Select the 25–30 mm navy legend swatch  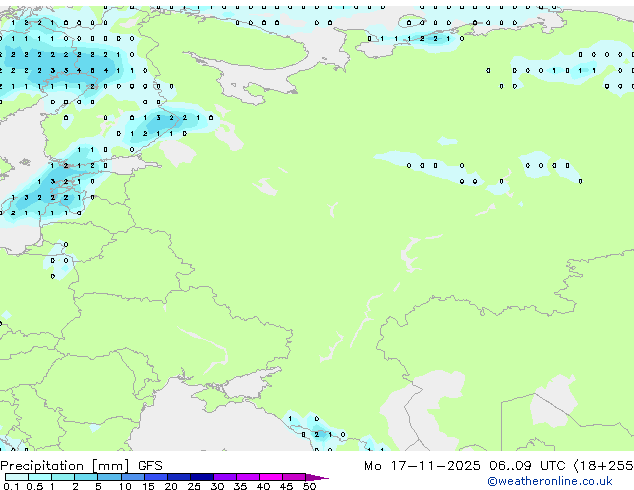(x=201, y=477)
